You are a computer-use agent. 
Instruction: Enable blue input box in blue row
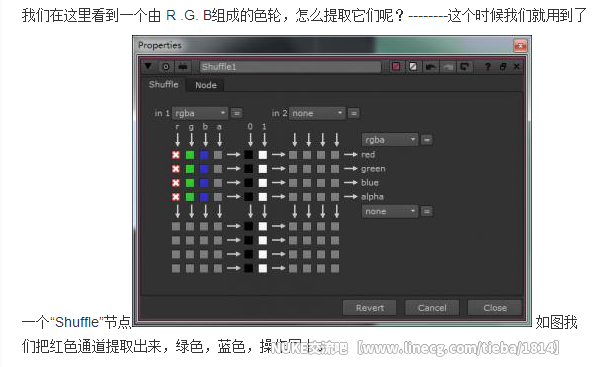(x=204, y=183)
